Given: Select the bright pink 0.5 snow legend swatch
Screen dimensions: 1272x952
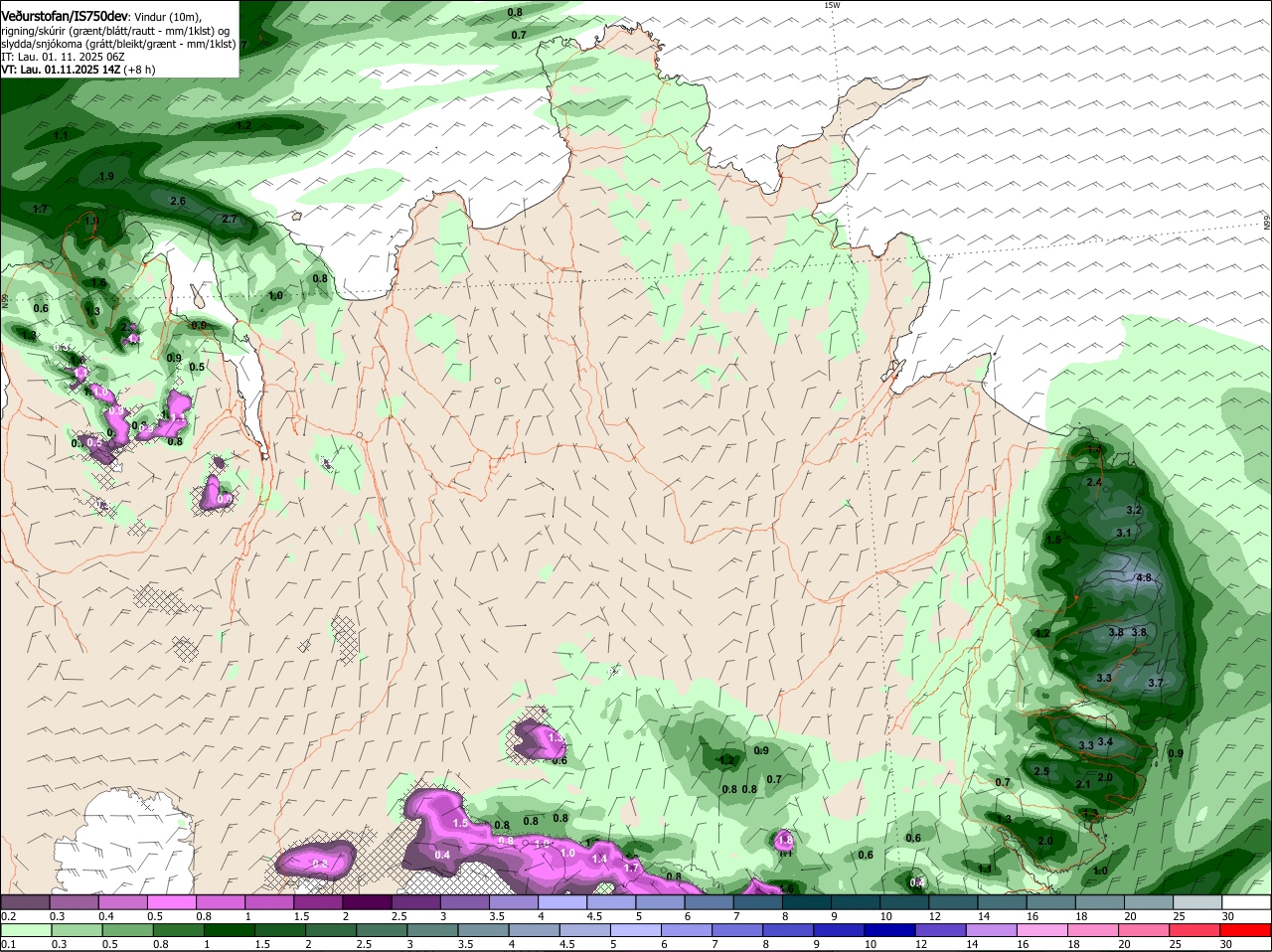Looking at the screenshot, I should pyautogui.click(x=171, y=902).
